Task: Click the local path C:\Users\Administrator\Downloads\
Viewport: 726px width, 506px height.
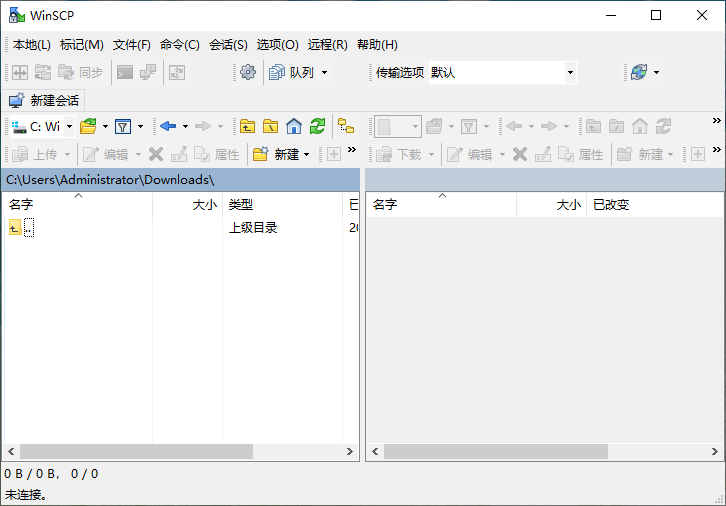Action: coord(110,180)
